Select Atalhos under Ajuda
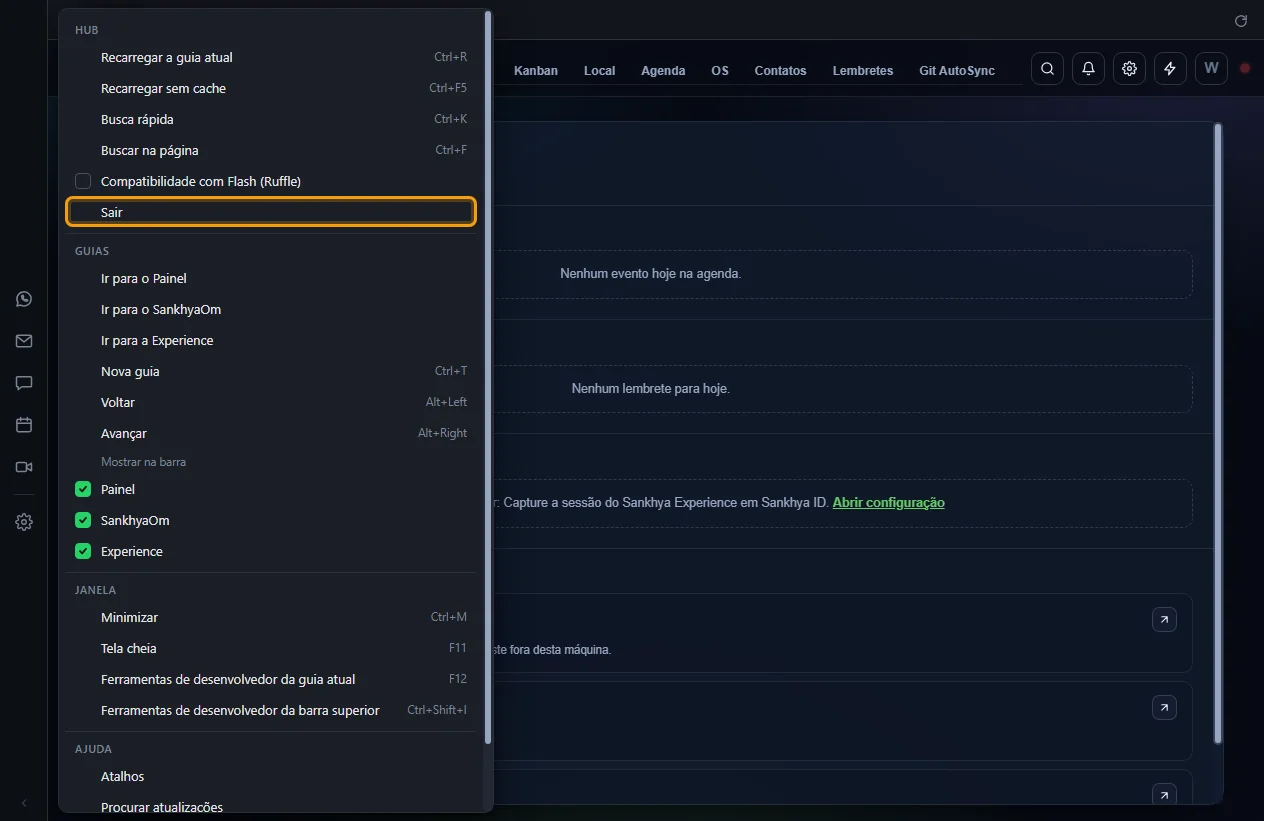1264x821 pixels. point(271,776)
